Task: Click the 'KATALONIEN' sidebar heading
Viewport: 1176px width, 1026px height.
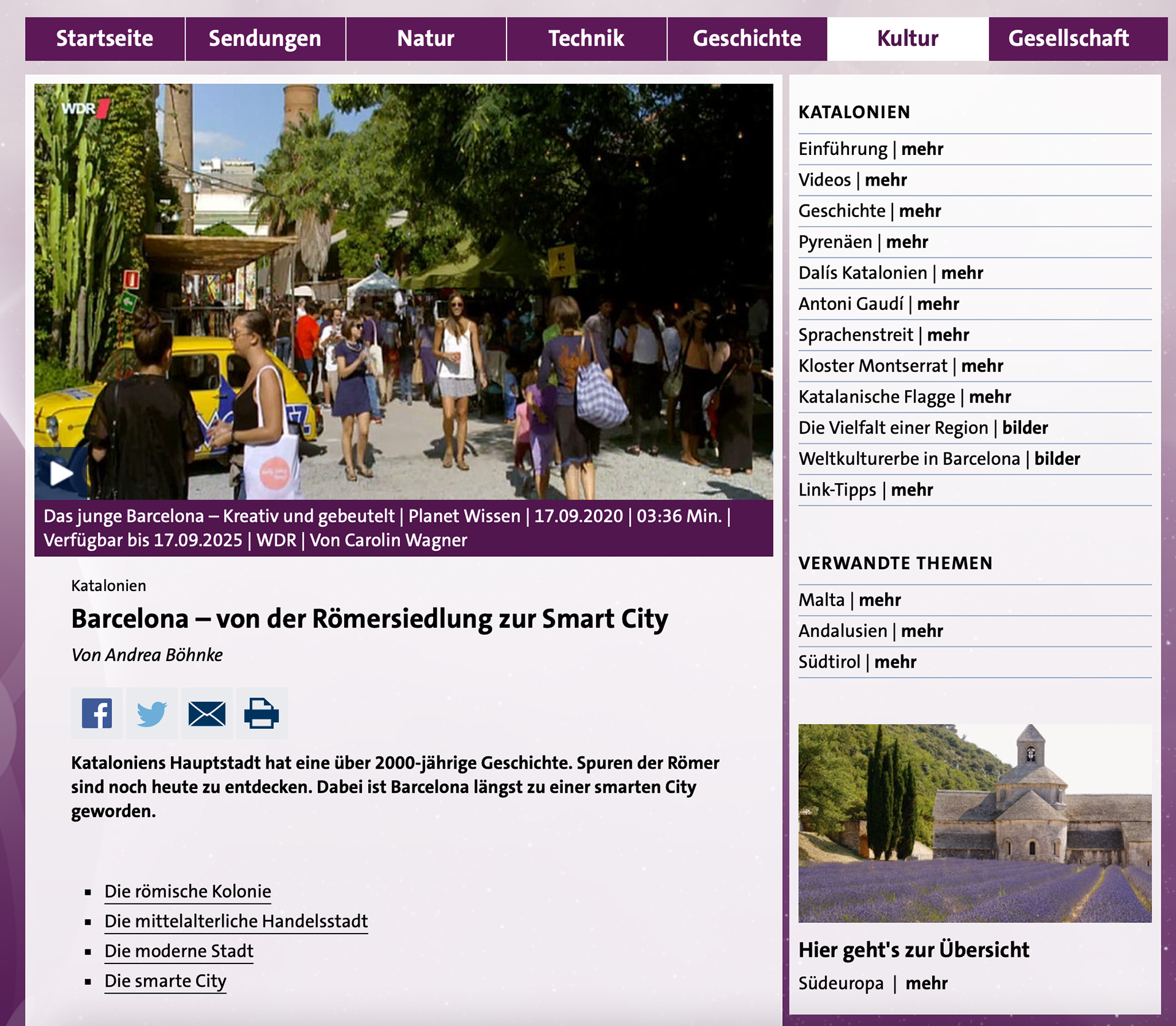Action: click(x=854, y=112)
